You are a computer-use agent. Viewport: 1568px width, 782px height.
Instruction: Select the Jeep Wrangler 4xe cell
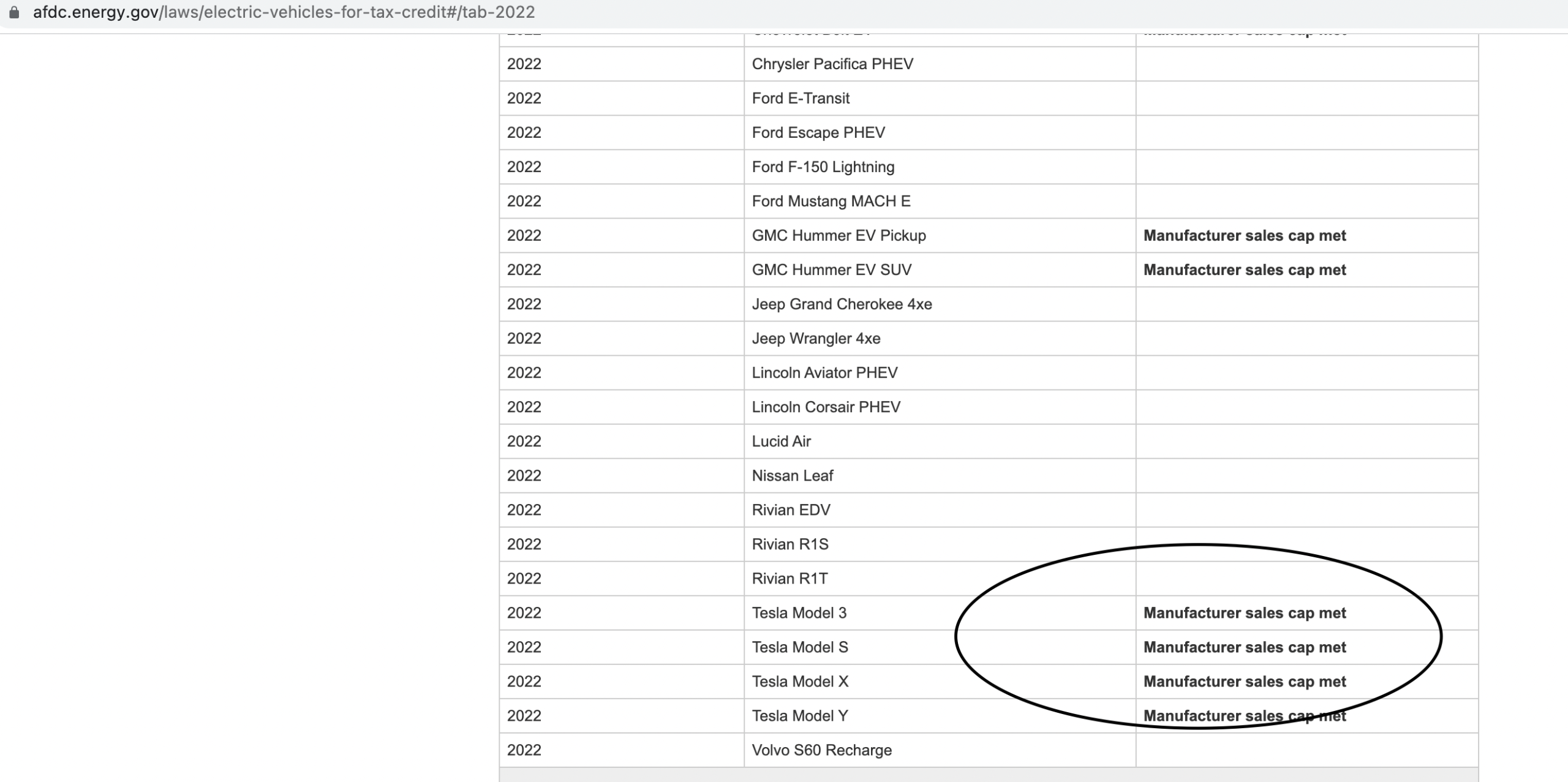pos(940,338)
